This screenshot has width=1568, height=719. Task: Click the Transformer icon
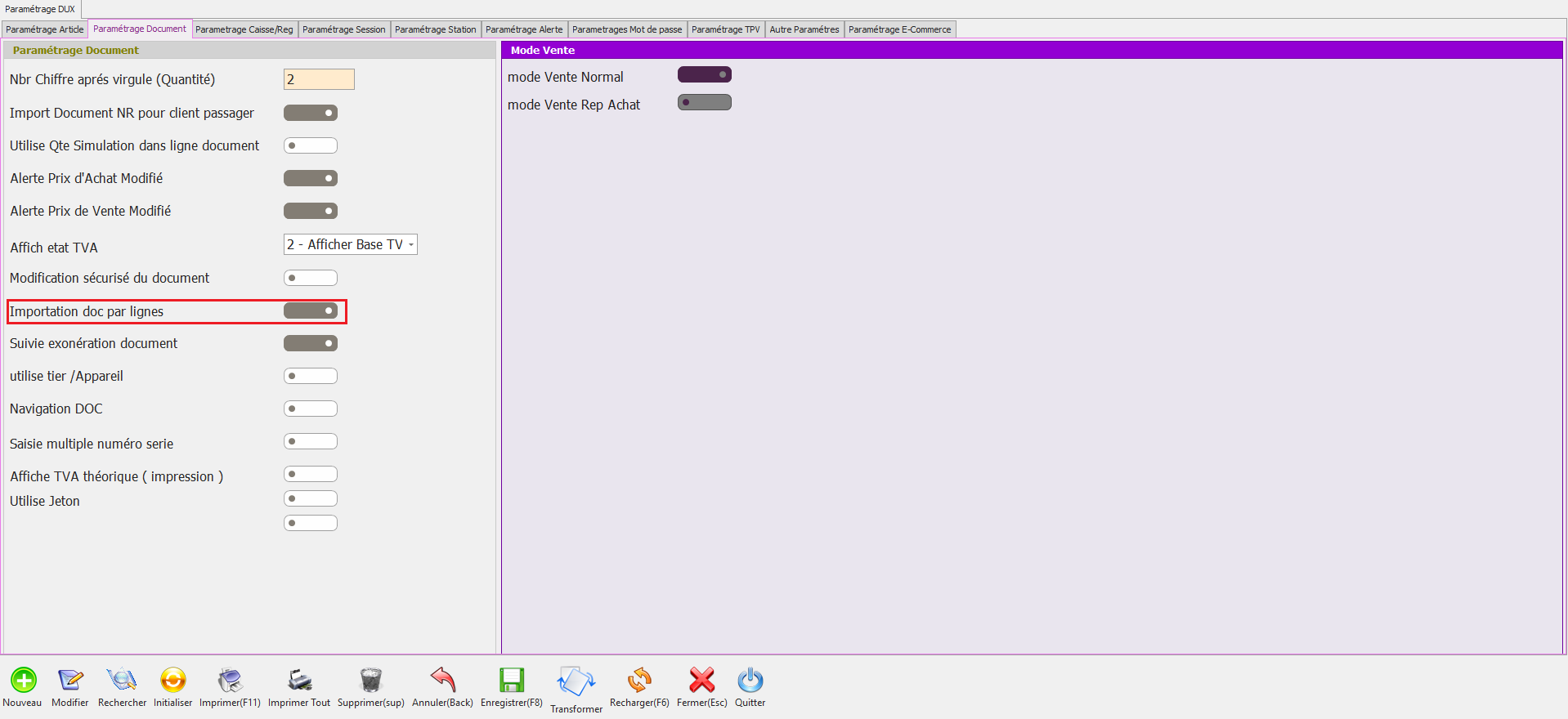(x=576, y=681)
